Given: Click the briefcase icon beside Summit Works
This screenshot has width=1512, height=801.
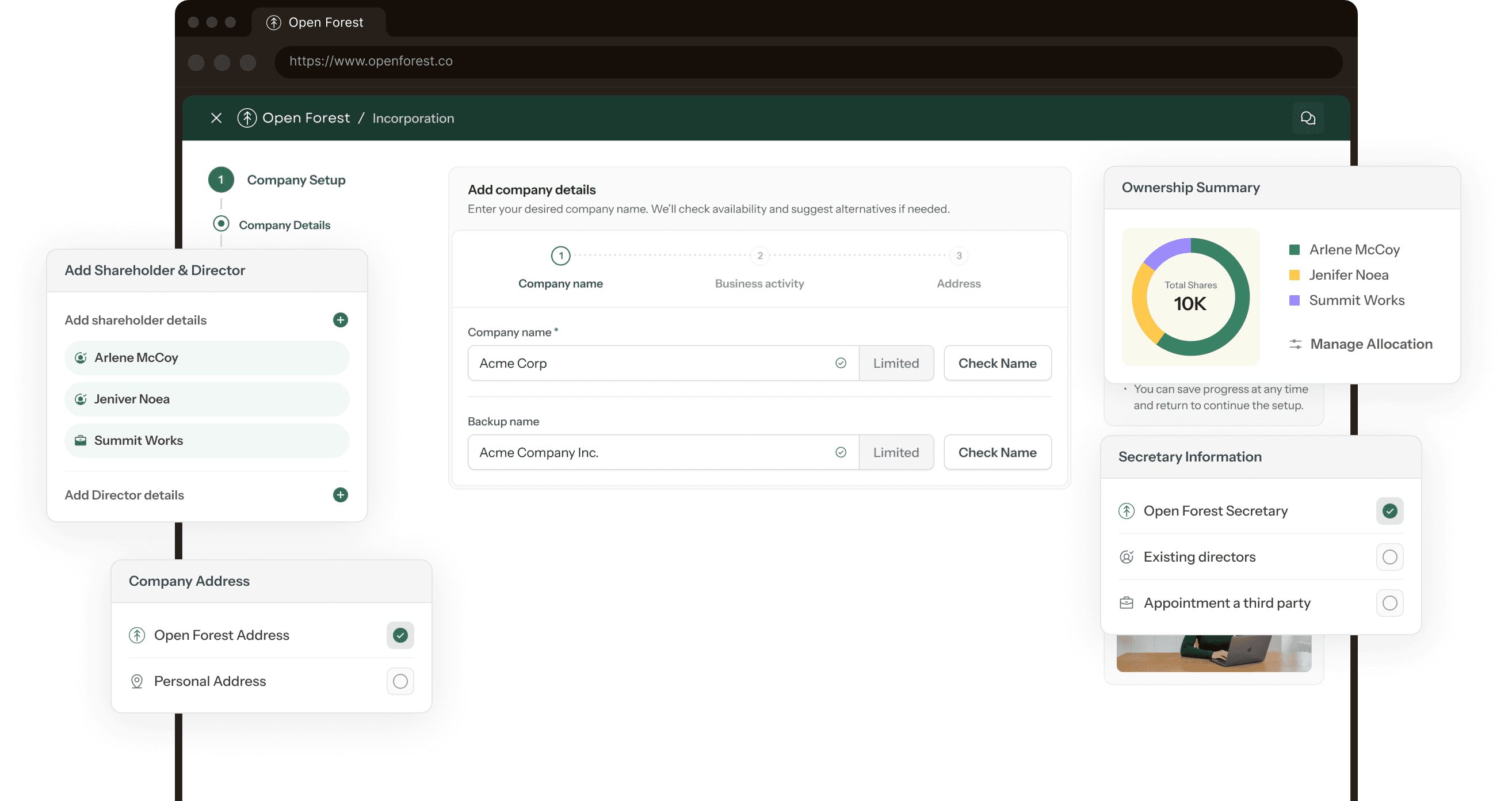Looking at the screenshot, I should click(x=81, y=440).
